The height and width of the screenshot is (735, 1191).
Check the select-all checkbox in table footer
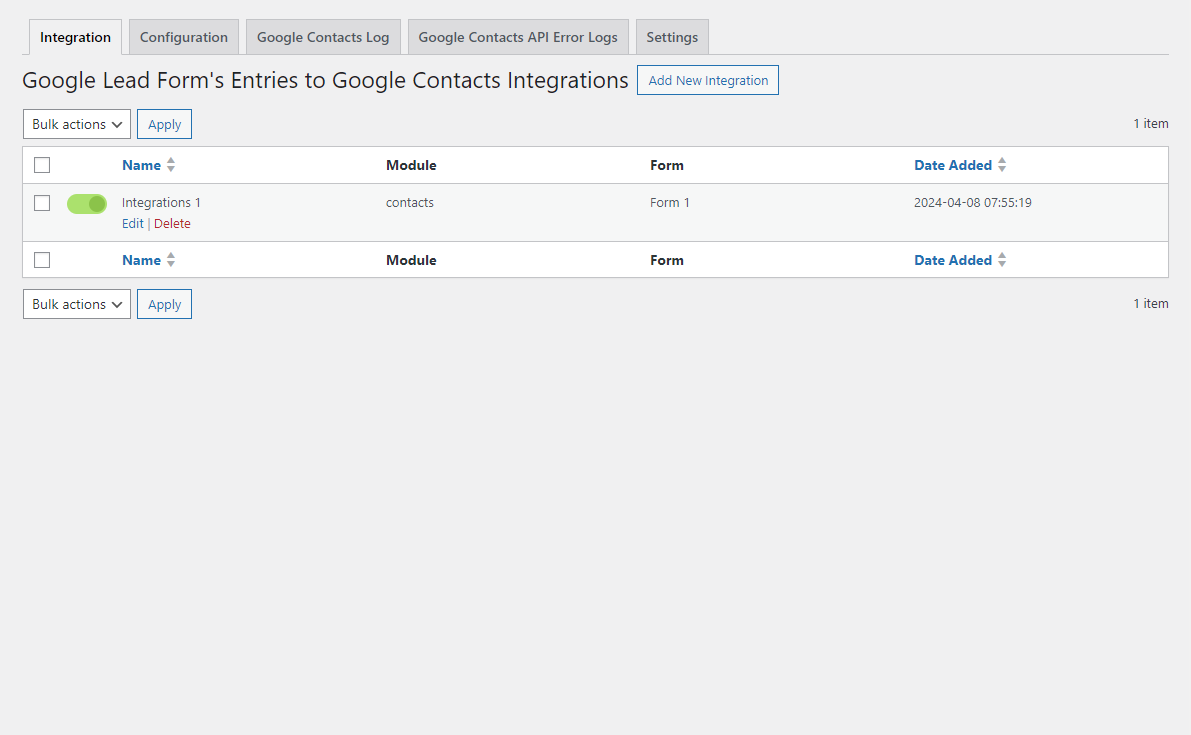click(x=42, y=260)
